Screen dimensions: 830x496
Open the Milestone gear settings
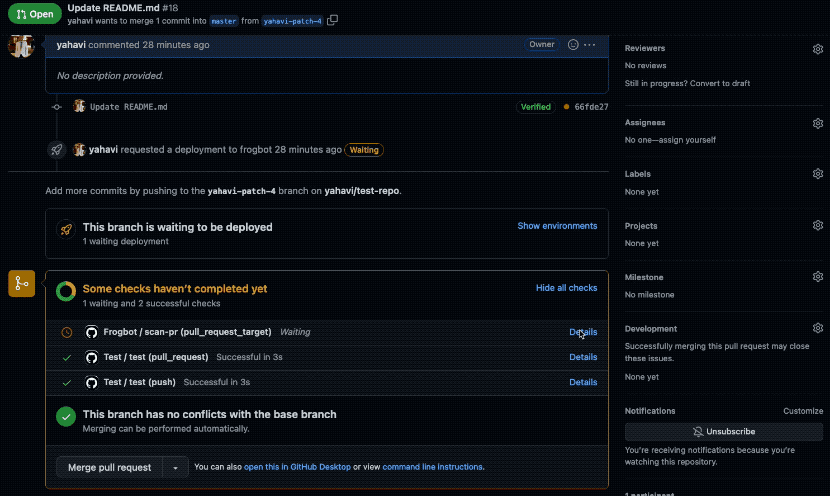click(x=818, y=276)
